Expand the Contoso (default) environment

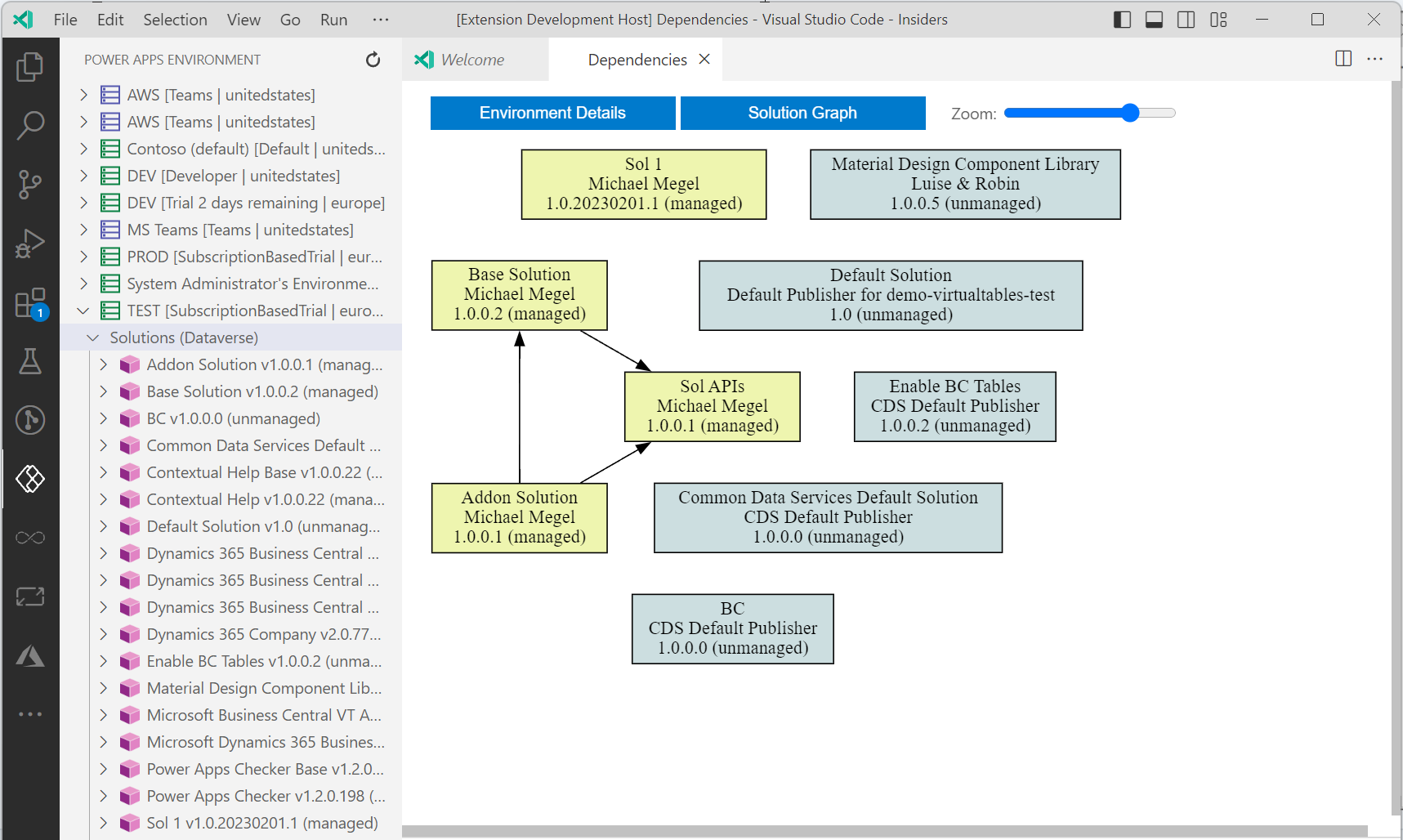[x=83, y=149]
